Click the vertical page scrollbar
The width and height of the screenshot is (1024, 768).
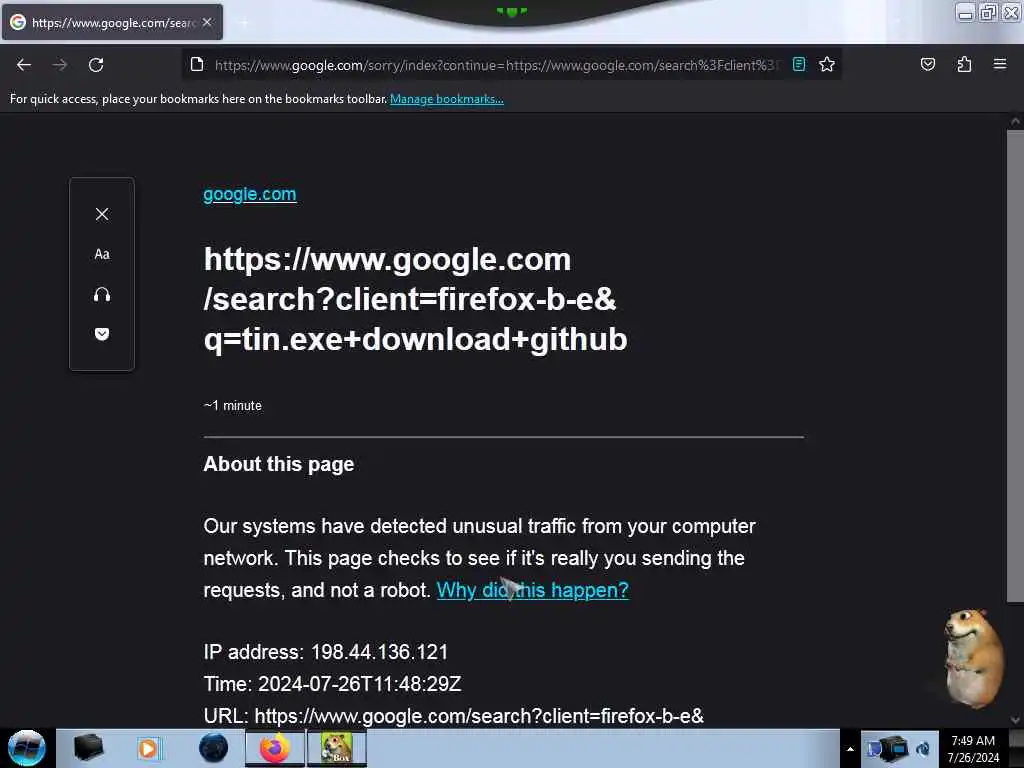(x=1015, y=366)
